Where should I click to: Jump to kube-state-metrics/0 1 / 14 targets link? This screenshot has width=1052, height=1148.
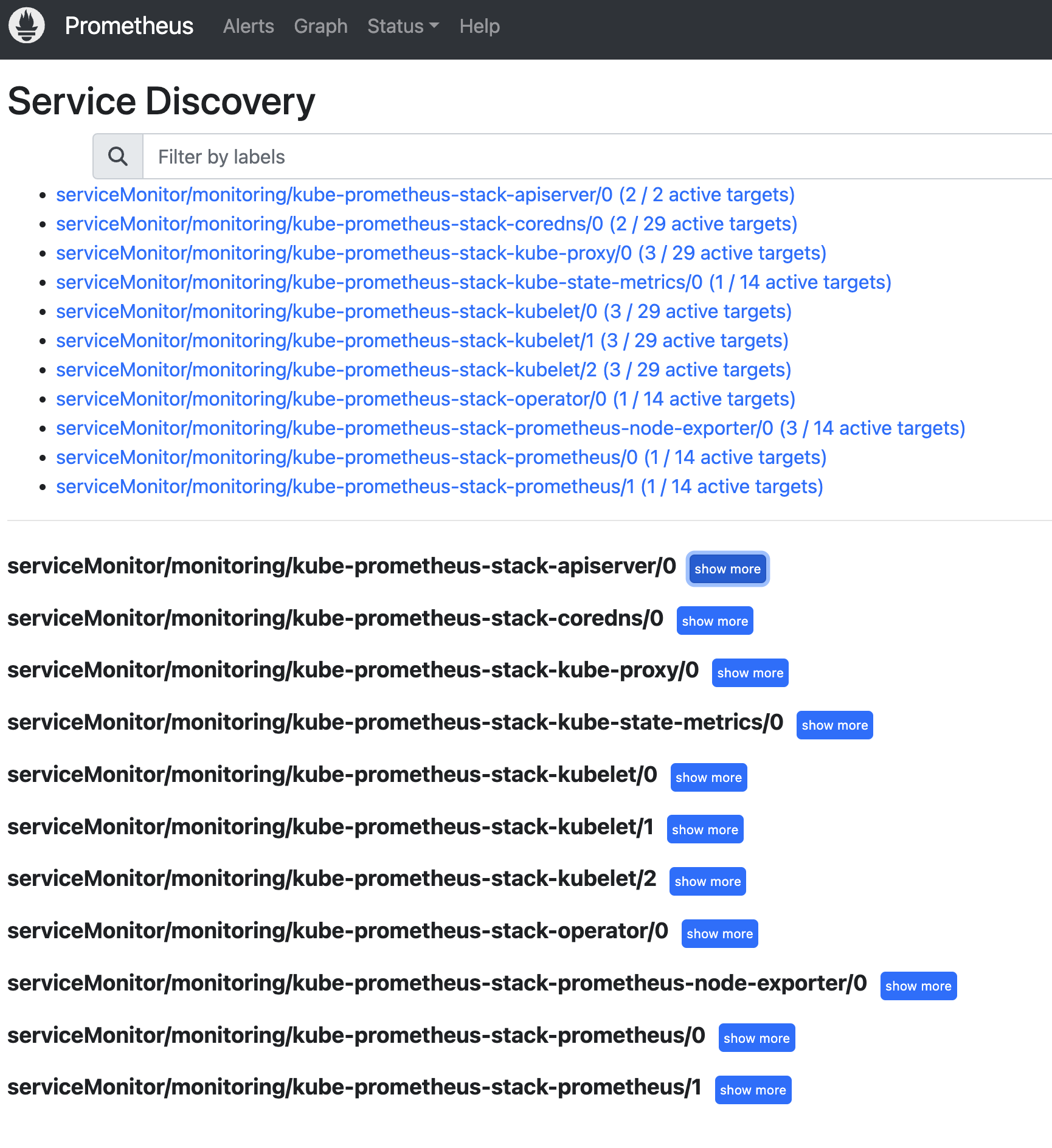click(x=474, y=282)
